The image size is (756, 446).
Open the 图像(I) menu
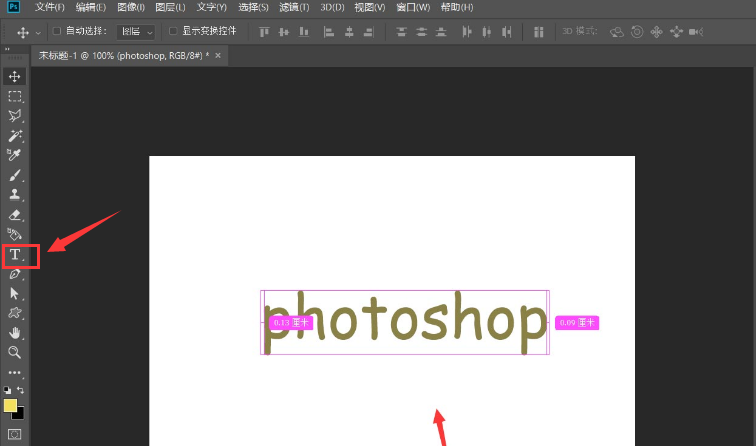[x=131, y=7]
